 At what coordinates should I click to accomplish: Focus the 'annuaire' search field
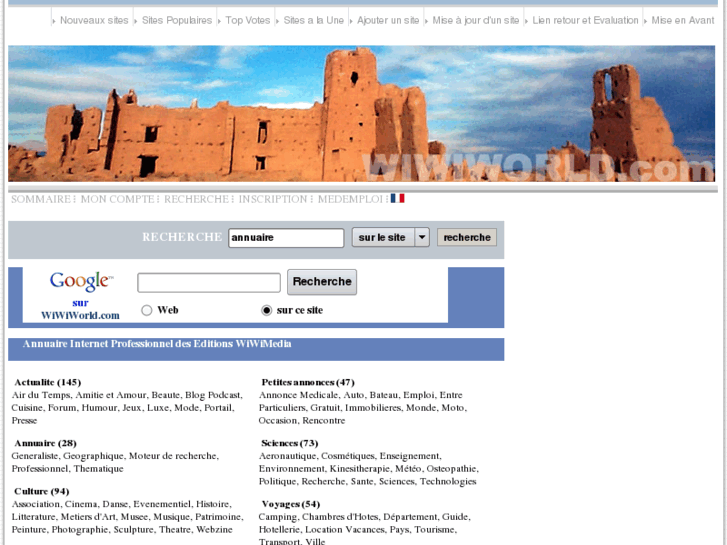point(286,237)
